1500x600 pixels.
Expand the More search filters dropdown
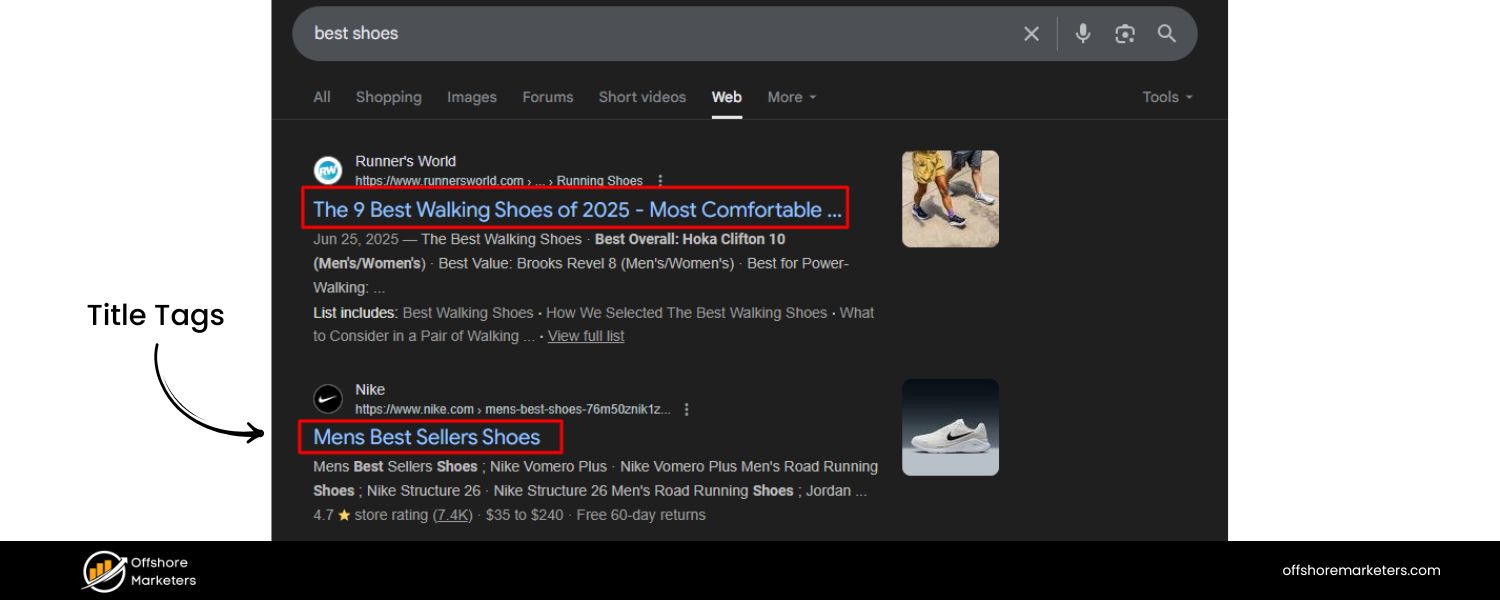pyautogui.click(x=791, y=97)
